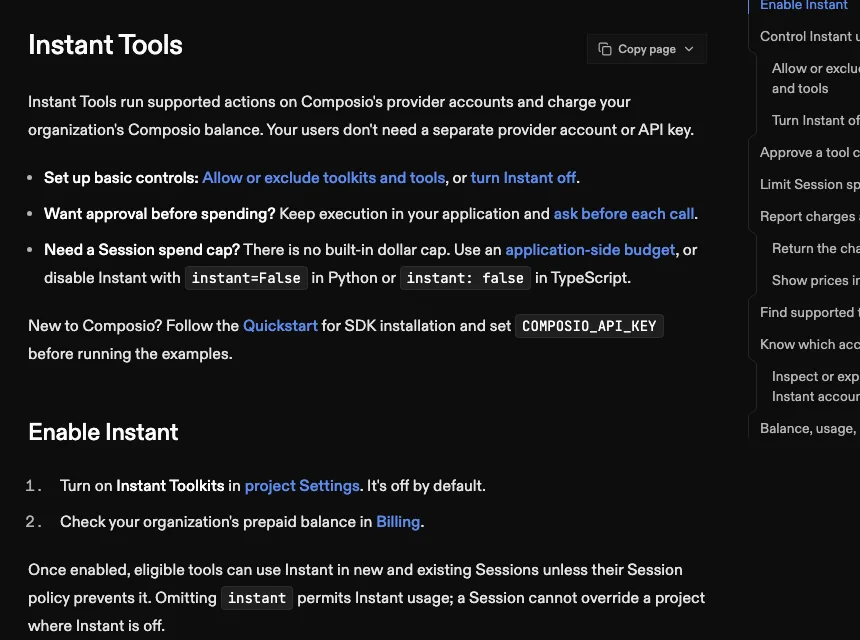Viewport: 860px width, 640px height.
Task: Click the 'instant=False' code snippet
Action: tap(246, 278)
